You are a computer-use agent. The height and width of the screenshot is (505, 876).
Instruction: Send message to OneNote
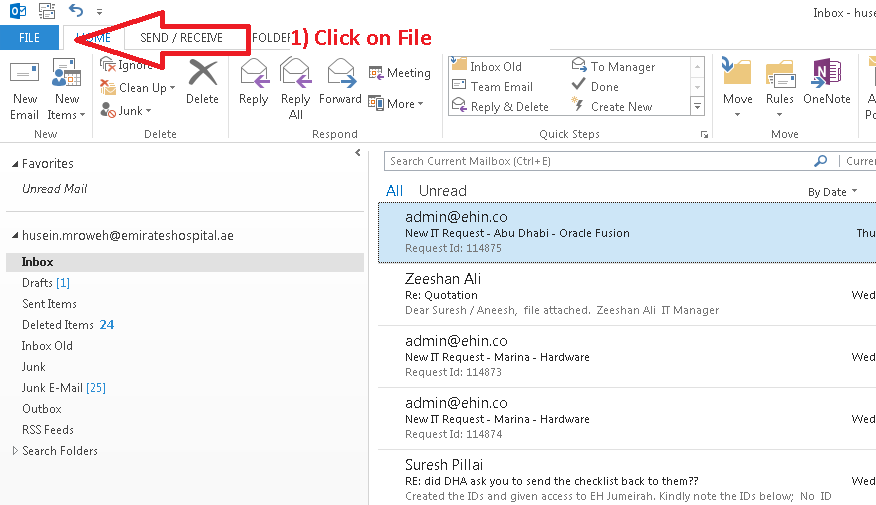click(x=827, y=82)
